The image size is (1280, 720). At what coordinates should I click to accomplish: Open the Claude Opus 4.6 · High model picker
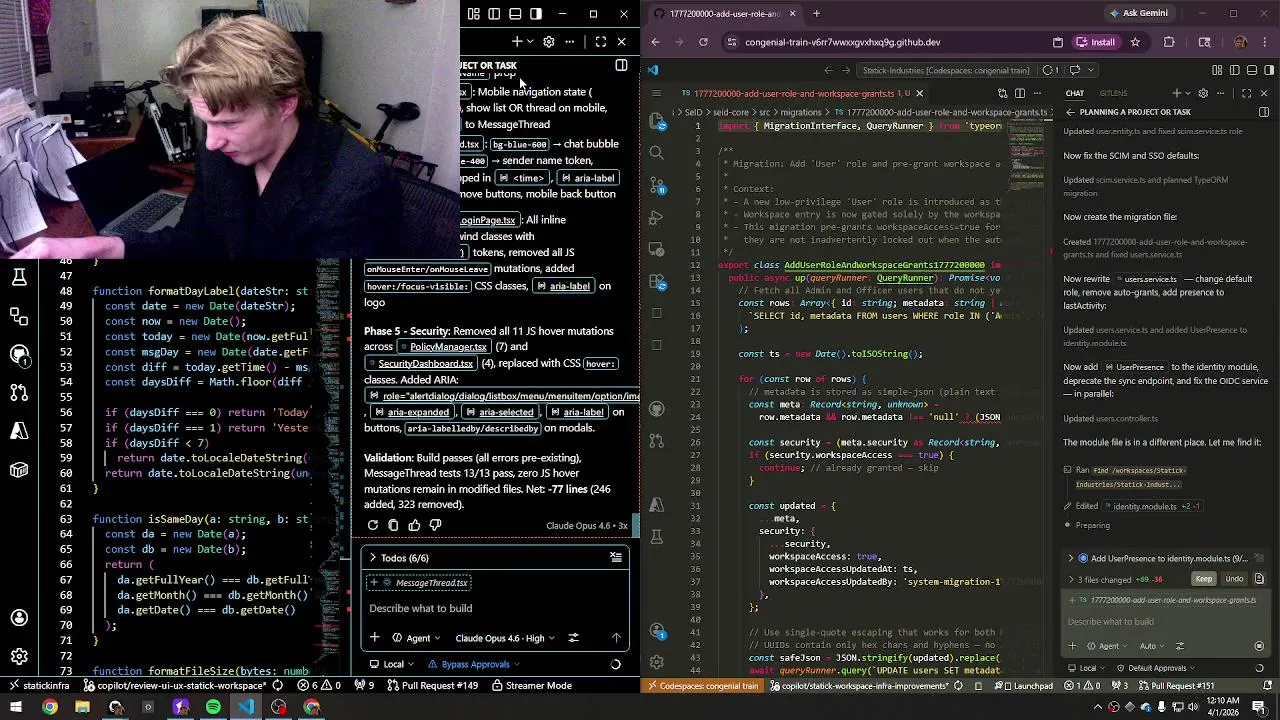pos(504,638)
